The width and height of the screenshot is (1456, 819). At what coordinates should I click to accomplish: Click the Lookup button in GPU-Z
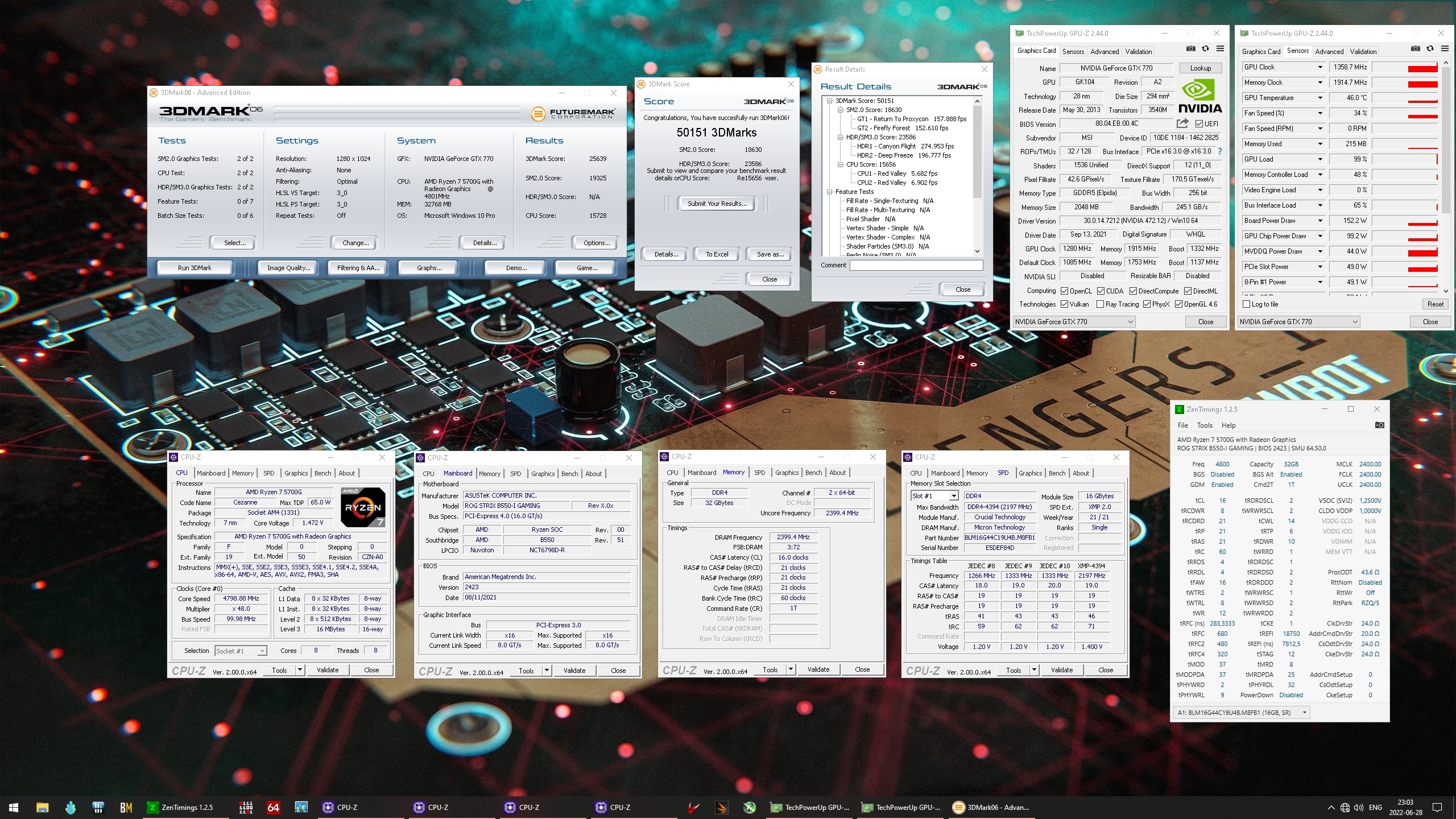coord(1200,68)
